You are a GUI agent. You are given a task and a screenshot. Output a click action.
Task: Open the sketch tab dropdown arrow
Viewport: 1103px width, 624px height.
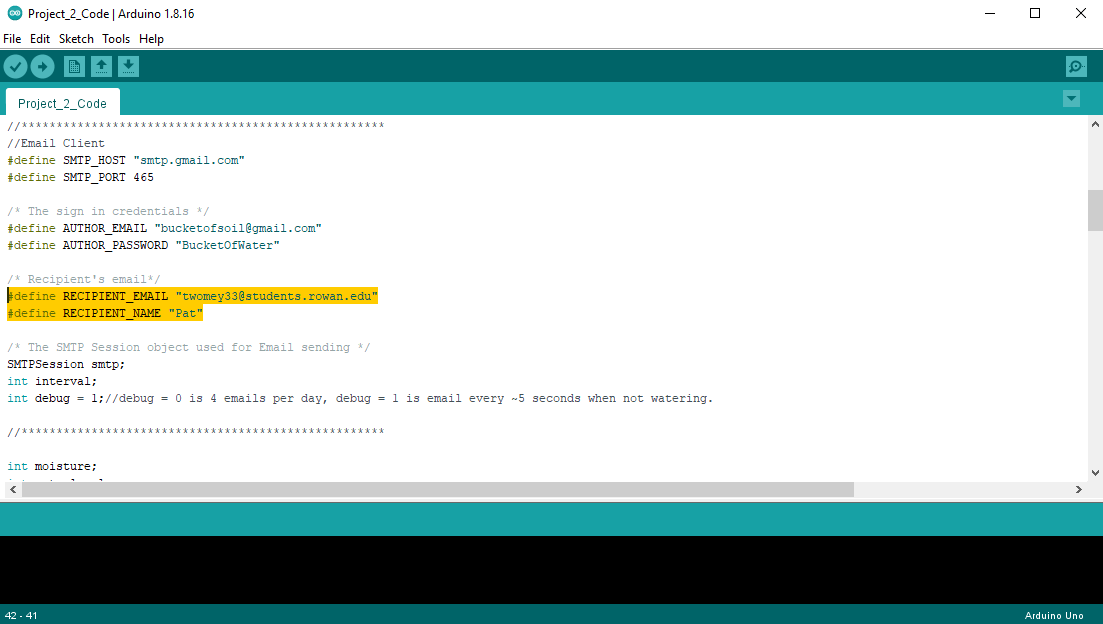tap(1071, 98)
